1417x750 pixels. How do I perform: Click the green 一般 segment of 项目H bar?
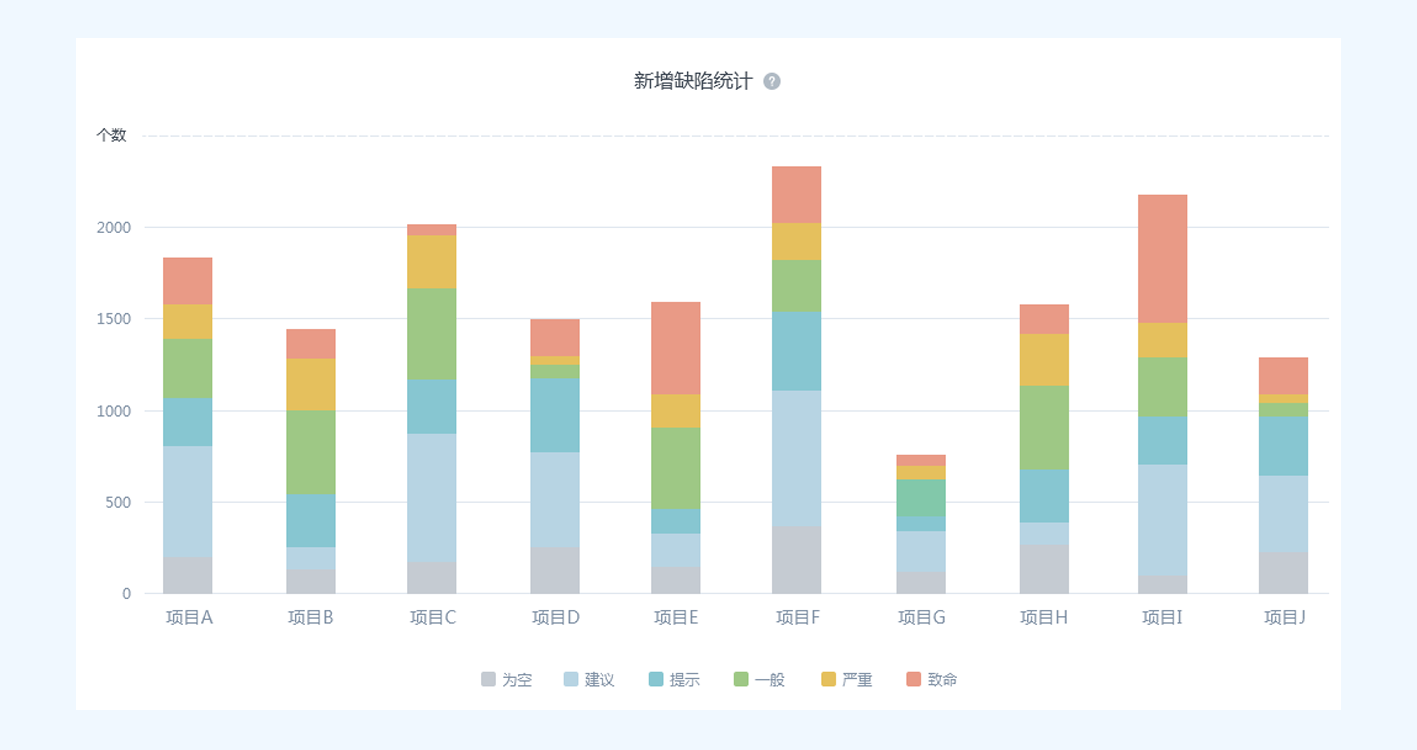pyautogui.click(x=1045, y=428)
